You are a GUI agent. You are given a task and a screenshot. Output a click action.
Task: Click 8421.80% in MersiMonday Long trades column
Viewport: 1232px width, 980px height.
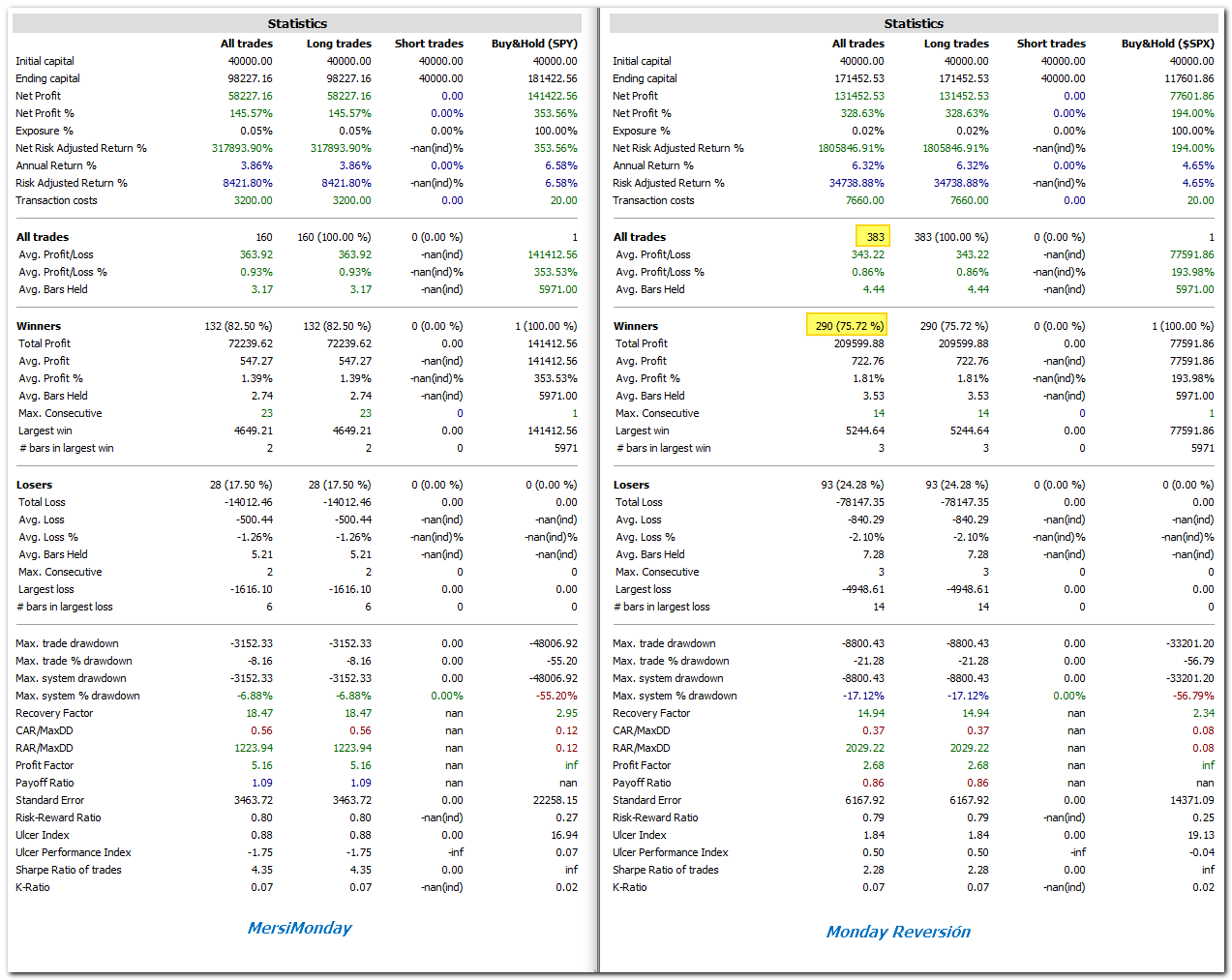[x=346, y=183]
